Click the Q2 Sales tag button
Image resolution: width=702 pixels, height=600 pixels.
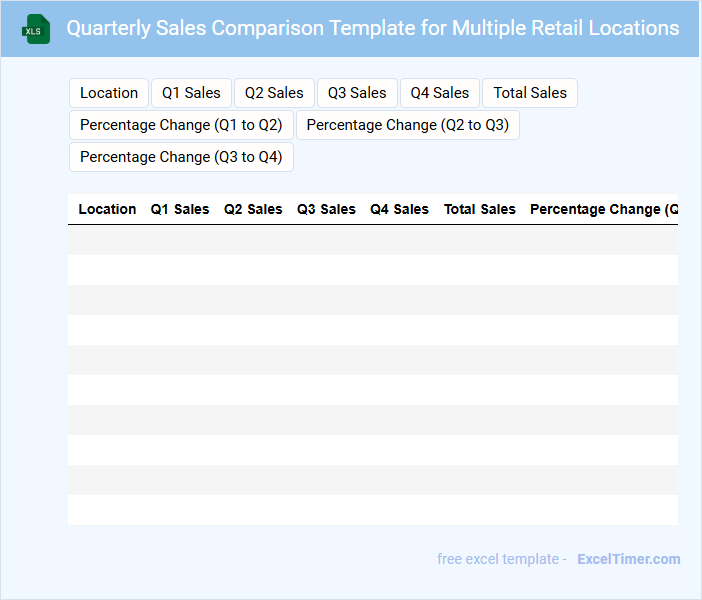274,93
